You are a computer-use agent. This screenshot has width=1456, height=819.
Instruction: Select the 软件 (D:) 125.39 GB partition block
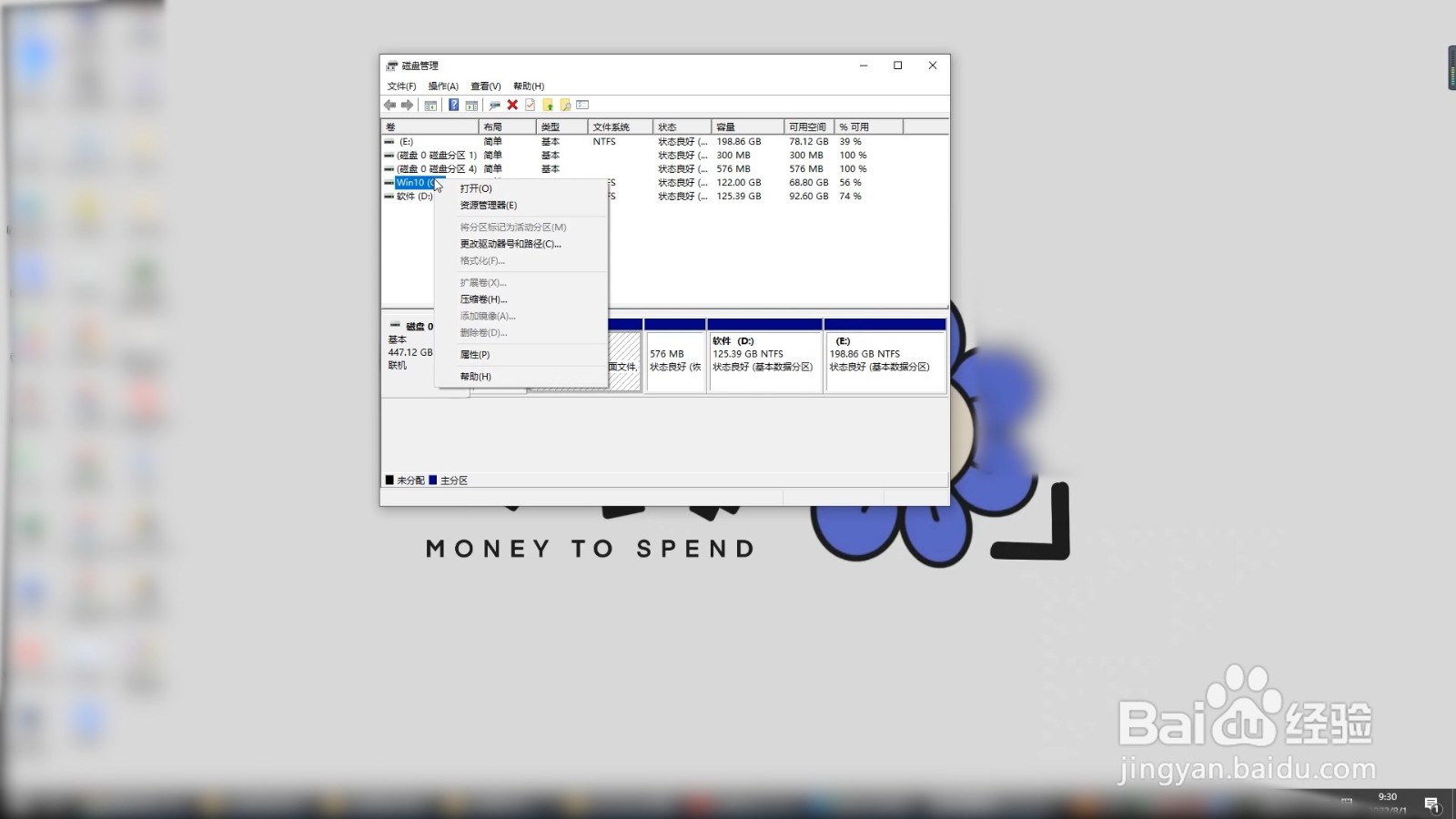(x=765, y=356)
